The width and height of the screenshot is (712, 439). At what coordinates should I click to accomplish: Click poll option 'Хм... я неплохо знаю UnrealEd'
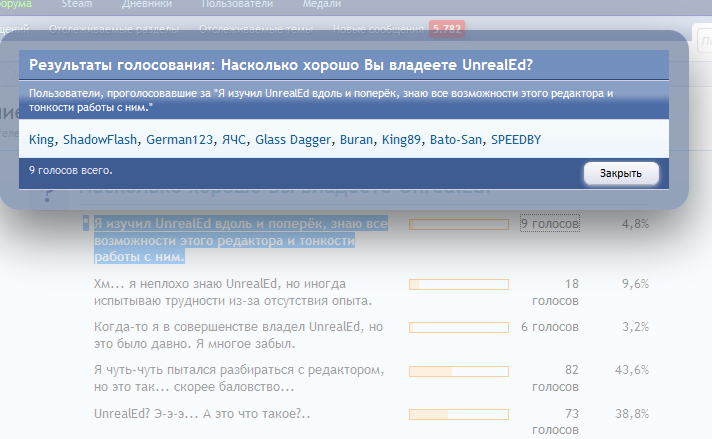tap(233, 292)
